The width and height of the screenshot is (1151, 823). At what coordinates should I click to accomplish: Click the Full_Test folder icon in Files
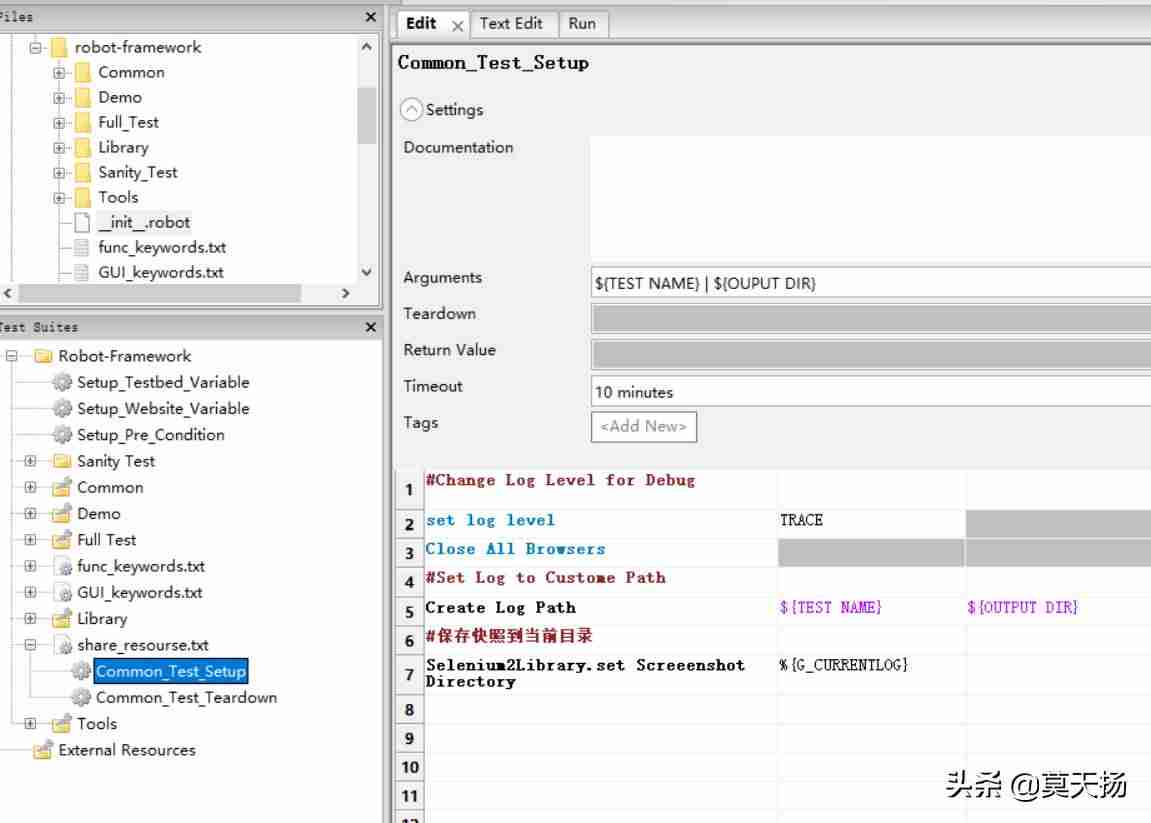click(x=83, y=123)
